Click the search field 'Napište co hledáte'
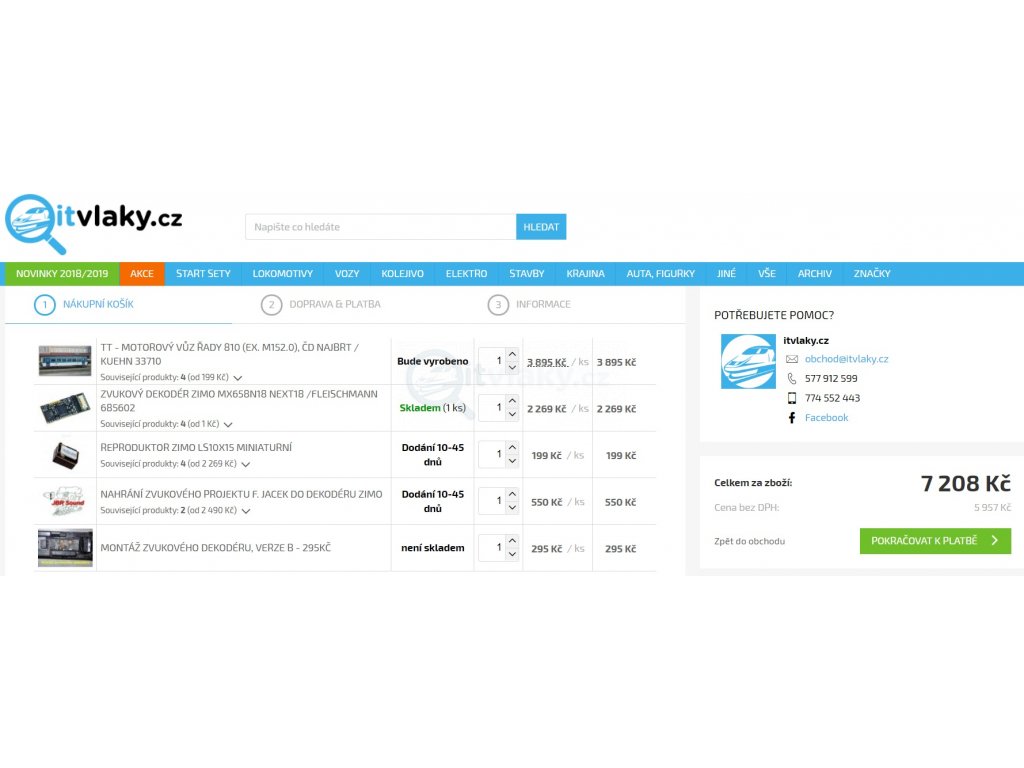This screenshot has width=1024, height=768. click(x=381, y=227)
